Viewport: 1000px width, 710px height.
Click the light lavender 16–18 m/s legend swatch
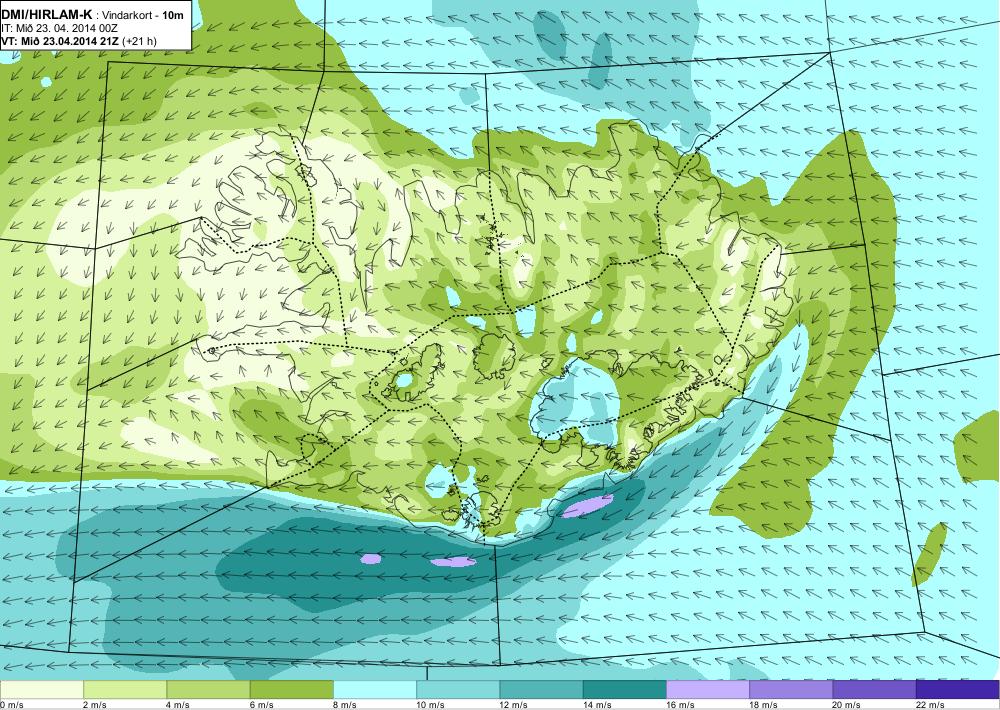coord(708,690)
